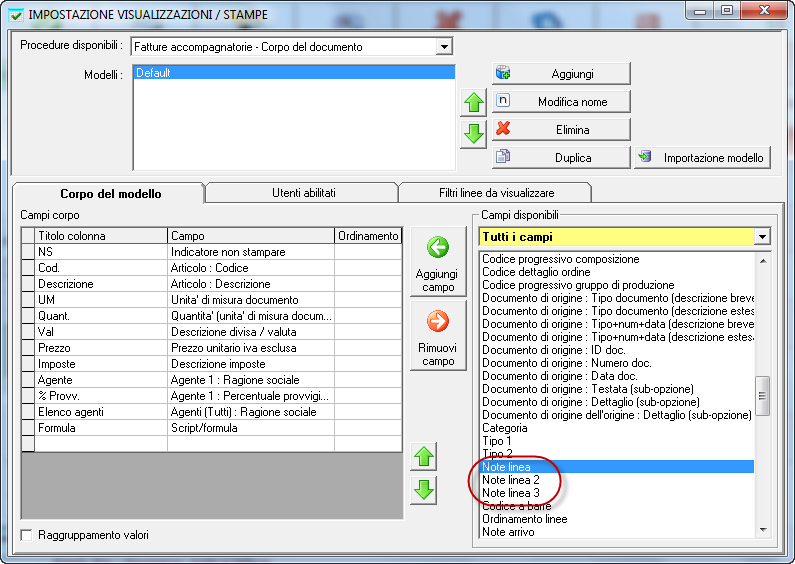Click the Titolo colonna column header
The height and width of the screenshot is (564, 795).
coord(101,236)
